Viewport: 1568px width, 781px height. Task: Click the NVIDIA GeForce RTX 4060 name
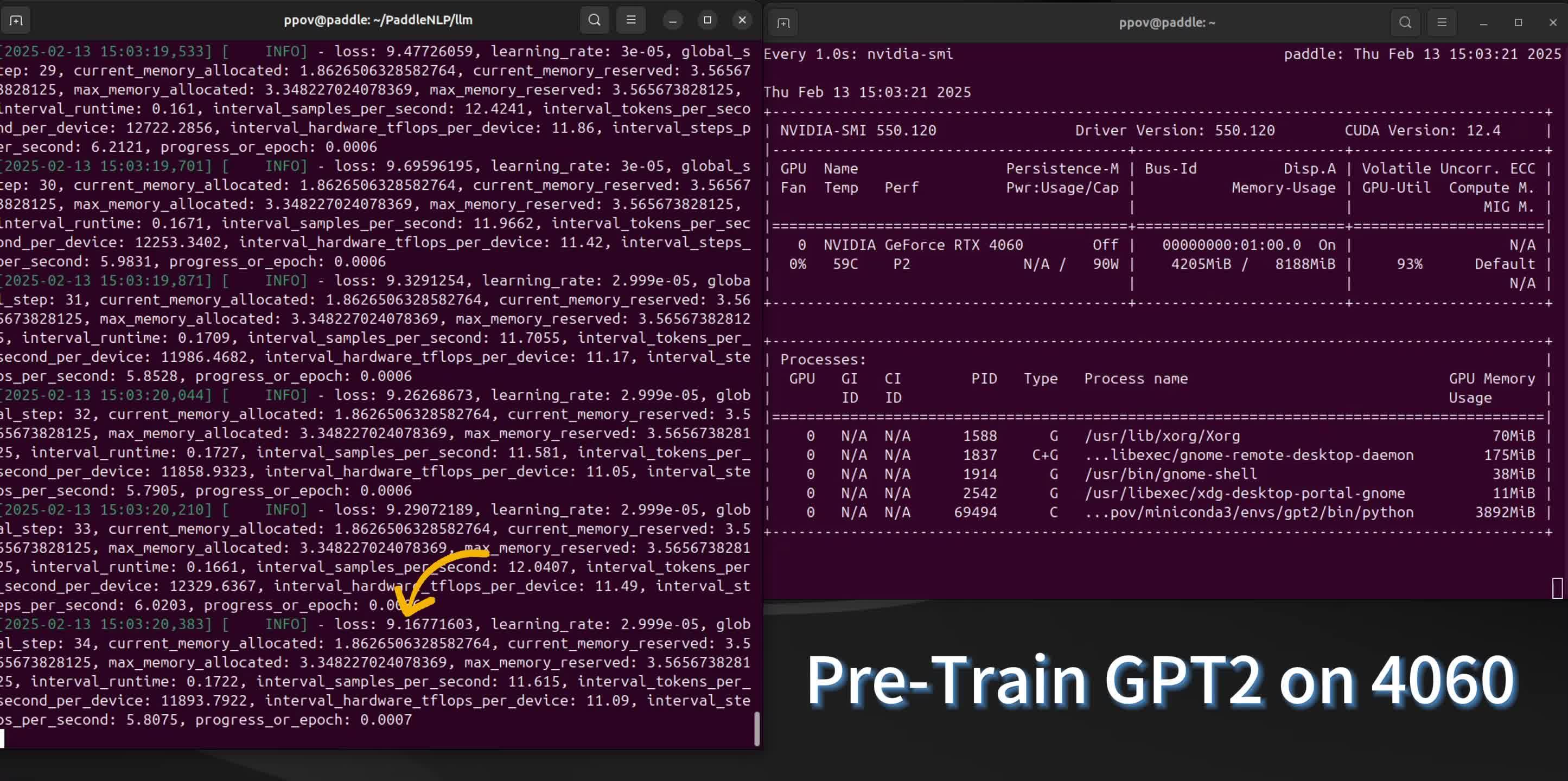(923, 245)
